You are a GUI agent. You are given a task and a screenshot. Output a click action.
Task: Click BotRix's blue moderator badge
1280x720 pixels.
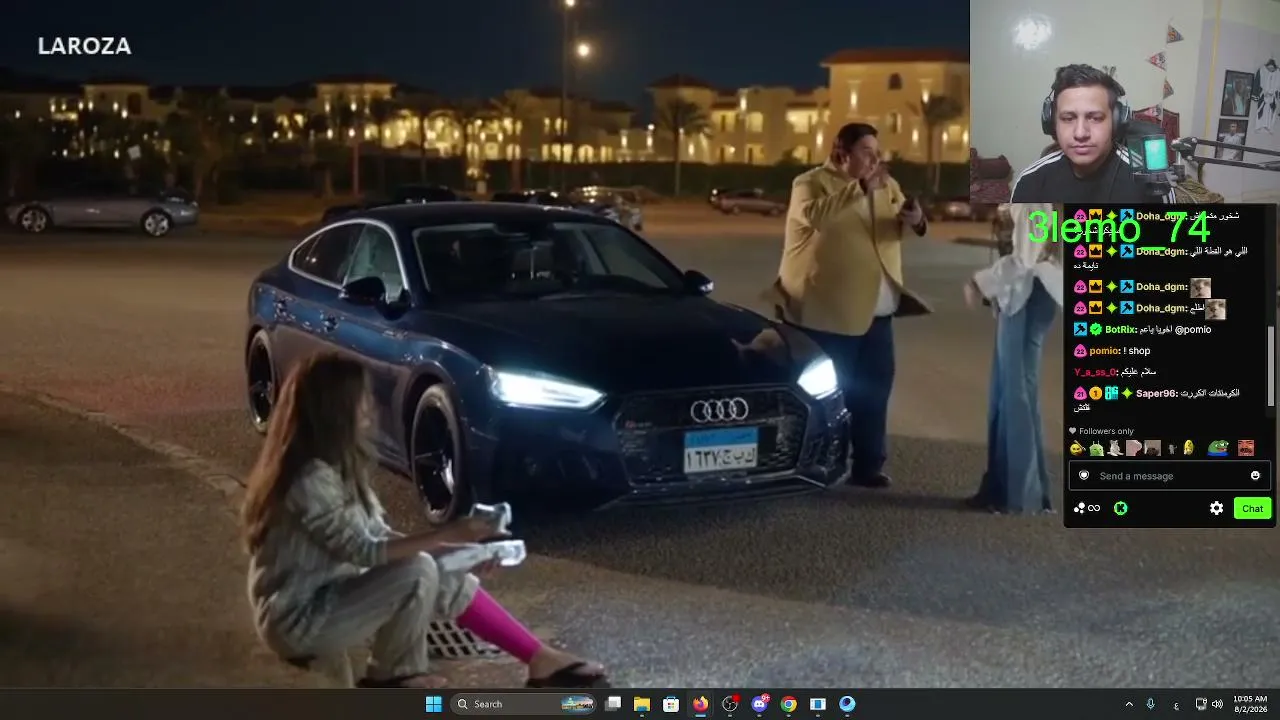1080,329
